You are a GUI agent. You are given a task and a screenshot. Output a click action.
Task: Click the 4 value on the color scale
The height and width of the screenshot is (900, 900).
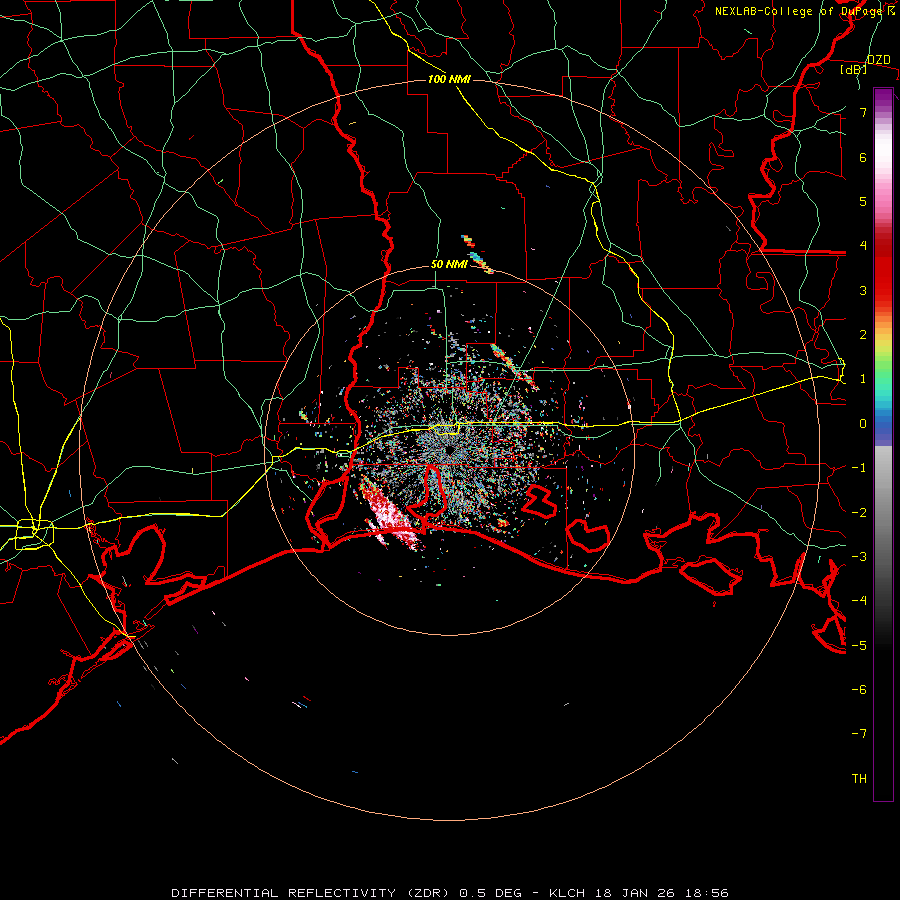[863, 246]
